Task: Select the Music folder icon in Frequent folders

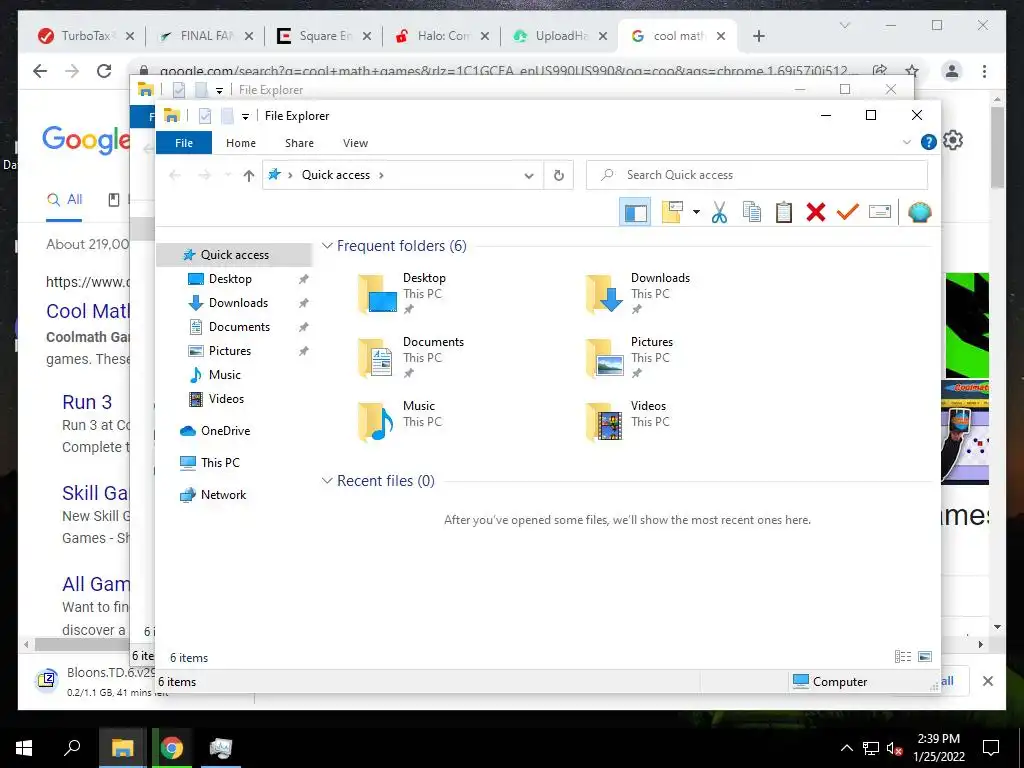Action: tap(376, 421)
